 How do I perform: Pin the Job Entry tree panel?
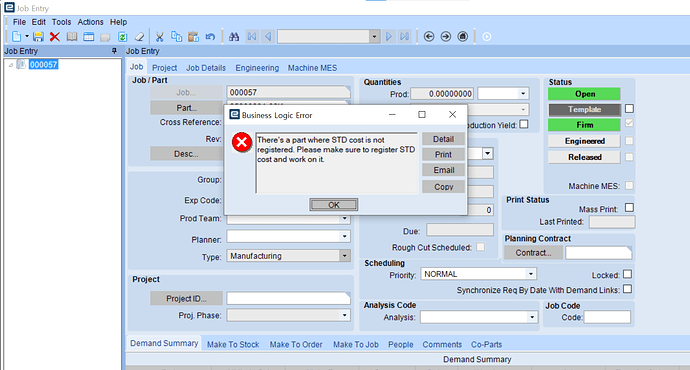point(114,51)
